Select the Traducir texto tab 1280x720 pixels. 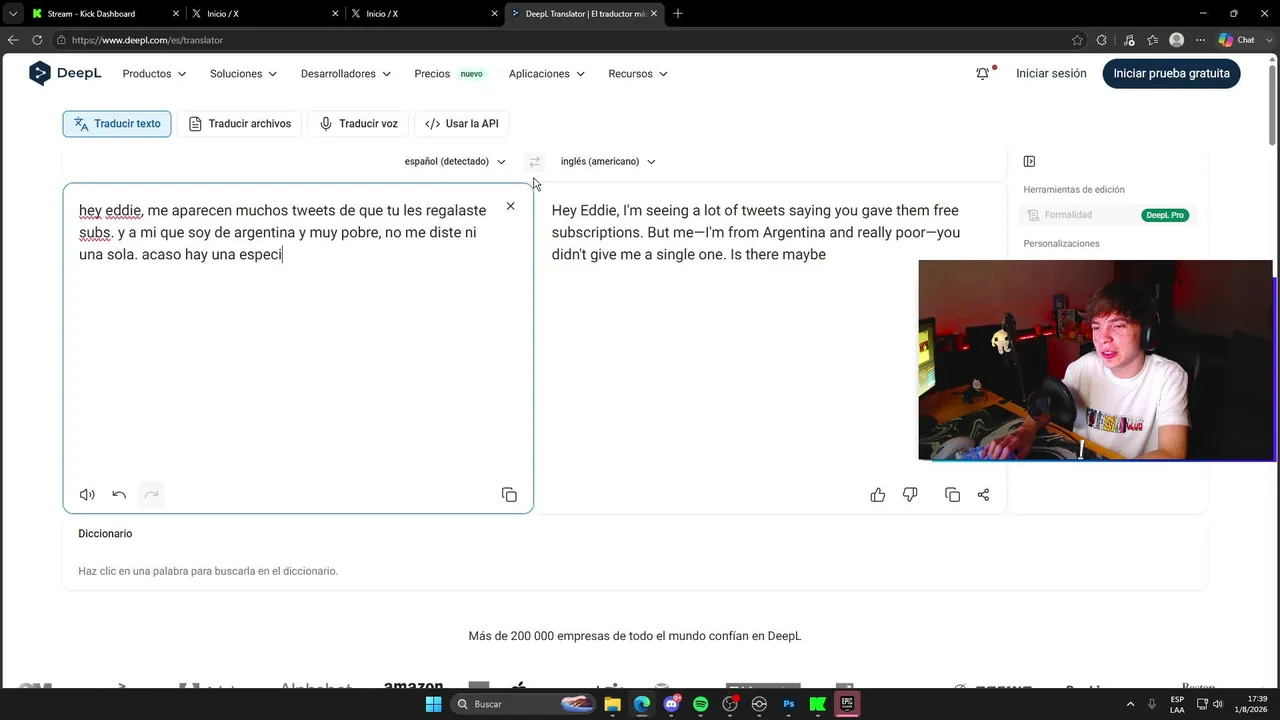pos(117,124)
